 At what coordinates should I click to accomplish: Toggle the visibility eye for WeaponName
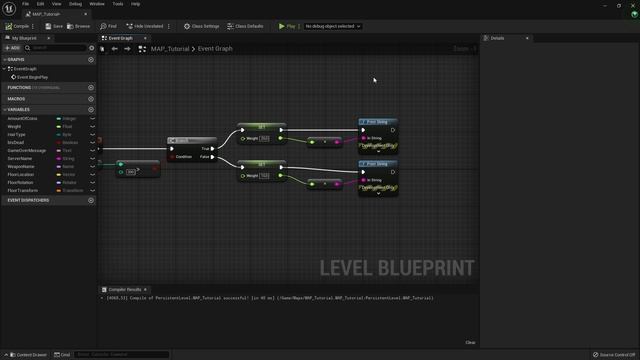[x=92, y=167]
